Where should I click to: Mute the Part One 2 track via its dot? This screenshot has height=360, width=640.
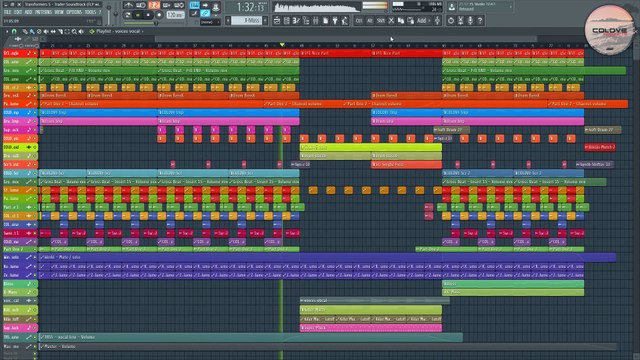click(35, 249)
